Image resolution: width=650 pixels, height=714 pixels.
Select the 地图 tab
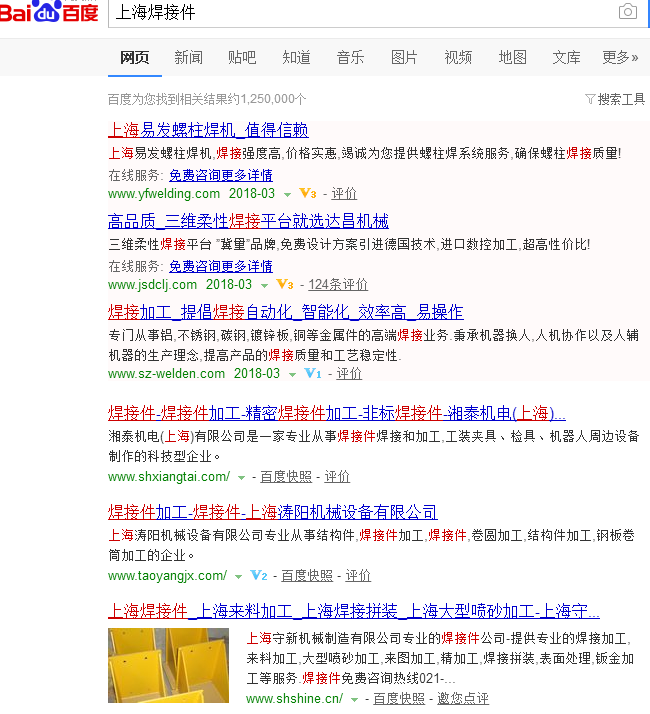coord(512,57)
